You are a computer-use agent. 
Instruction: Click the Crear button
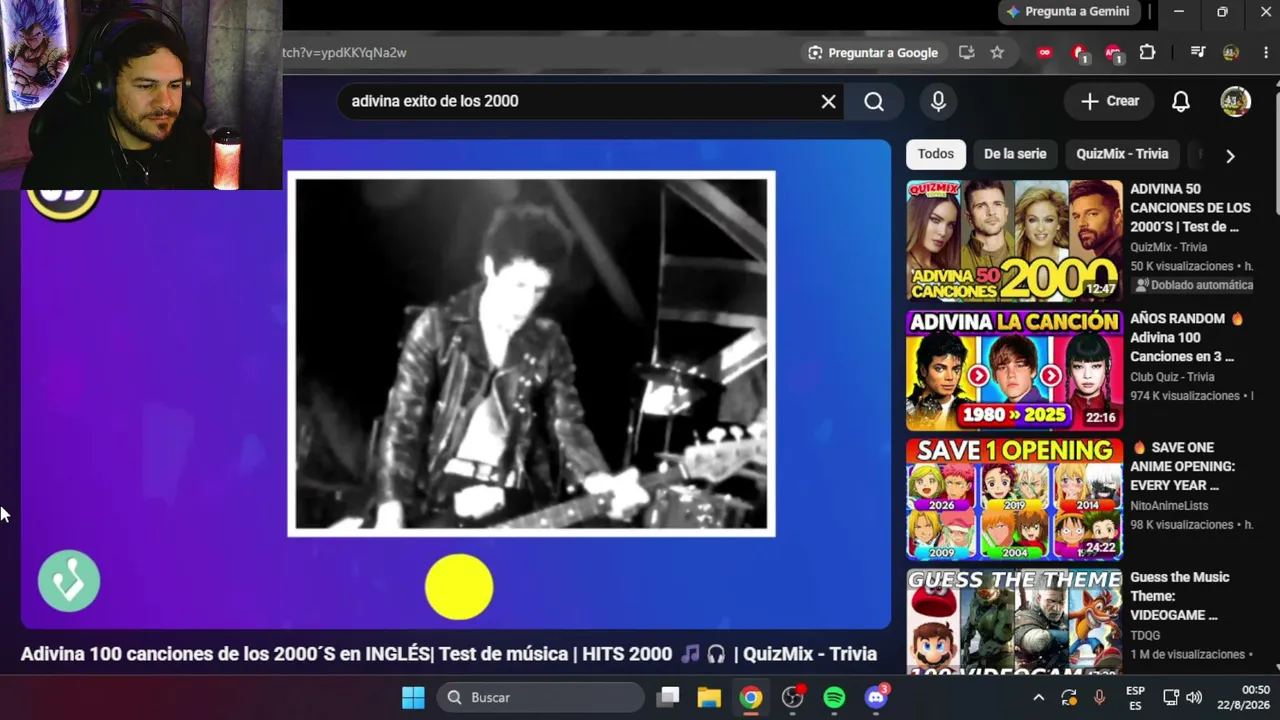click(x=1110, y=101)
